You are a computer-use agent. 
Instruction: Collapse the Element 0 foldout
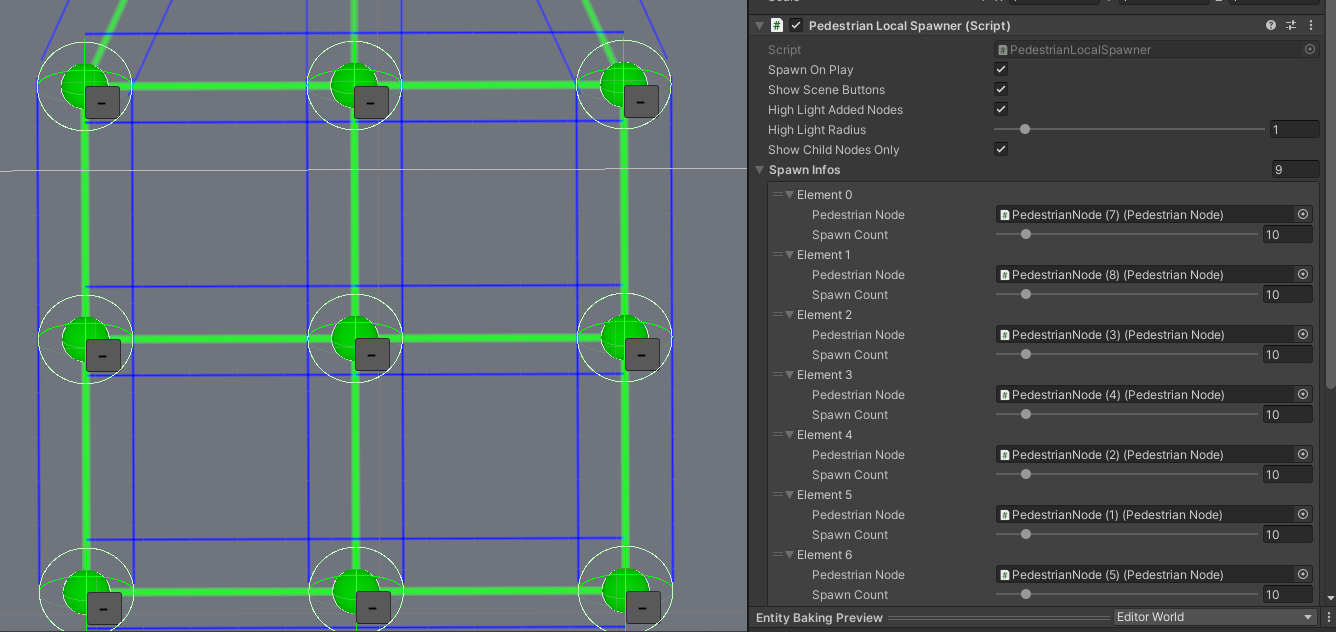pyautogui.click(x=790, y=195)
